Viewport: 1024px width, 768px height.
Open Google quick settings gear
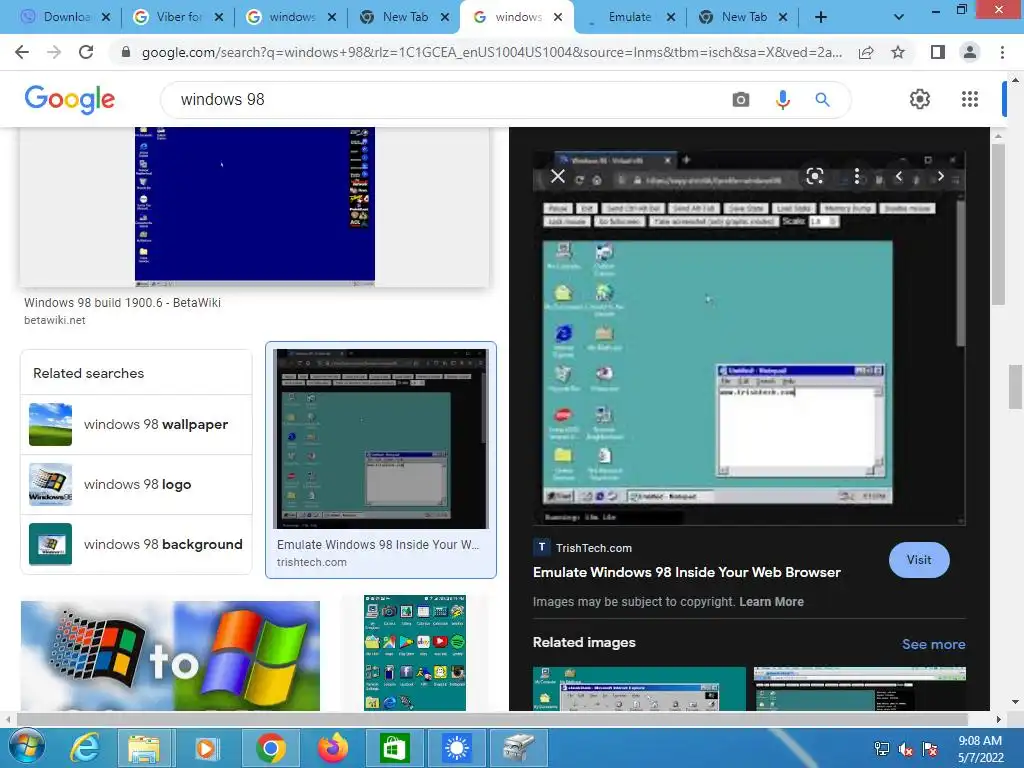tap(920, 99)
